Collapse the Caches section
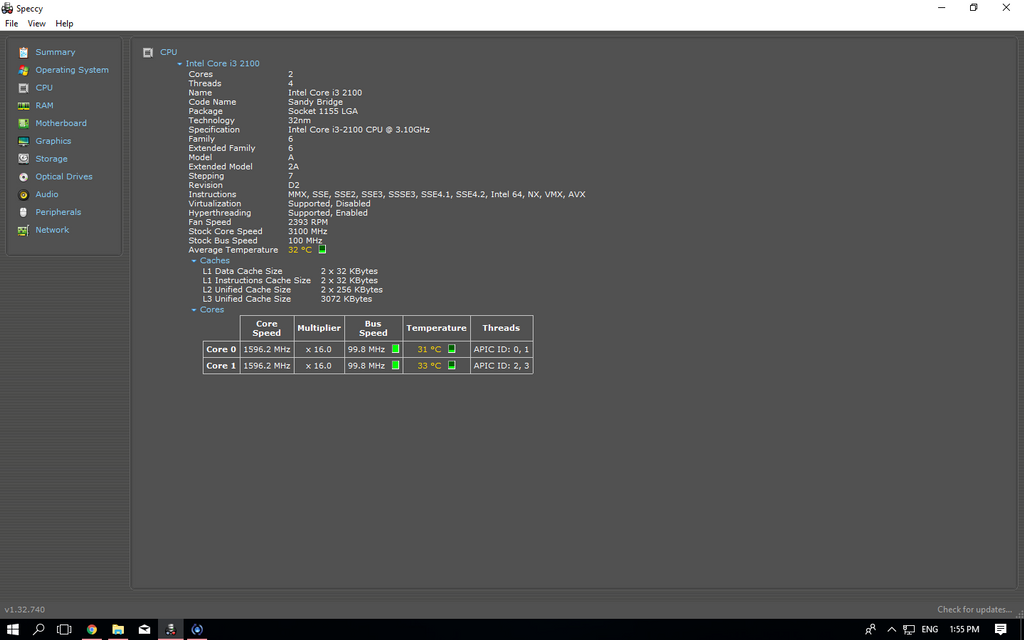 pyautogui.click(x=194, y=261)
